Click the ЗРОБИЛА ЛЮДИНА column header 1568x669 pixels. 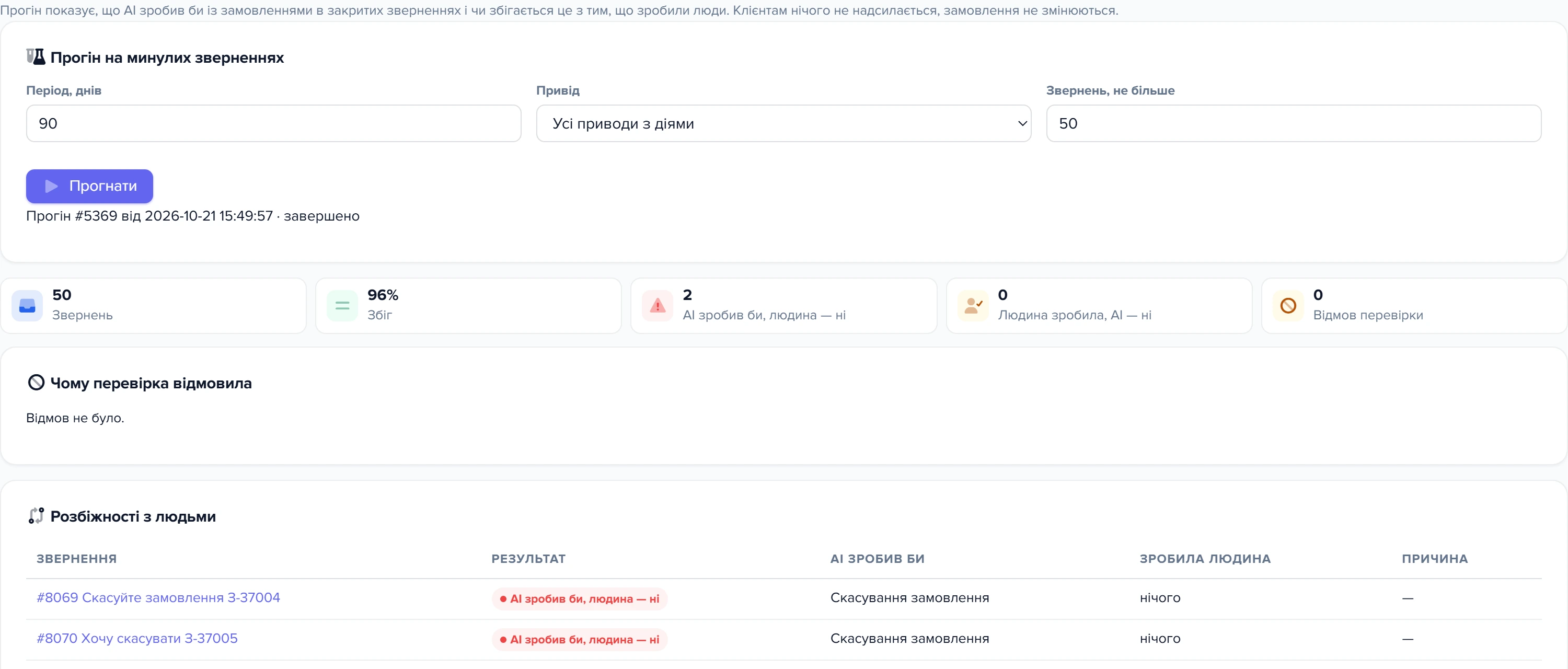coord(1205,559)
